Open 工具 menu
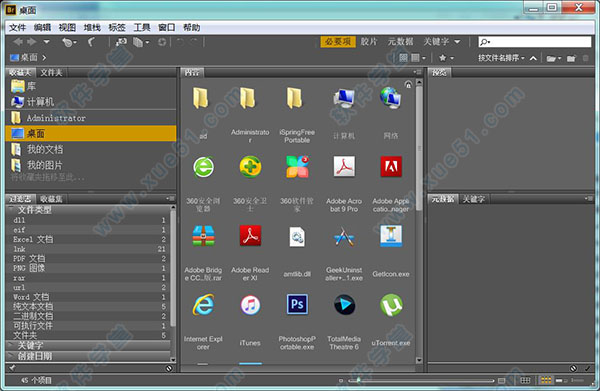Screen dimensions: 600x391 (x=142, y=28)
